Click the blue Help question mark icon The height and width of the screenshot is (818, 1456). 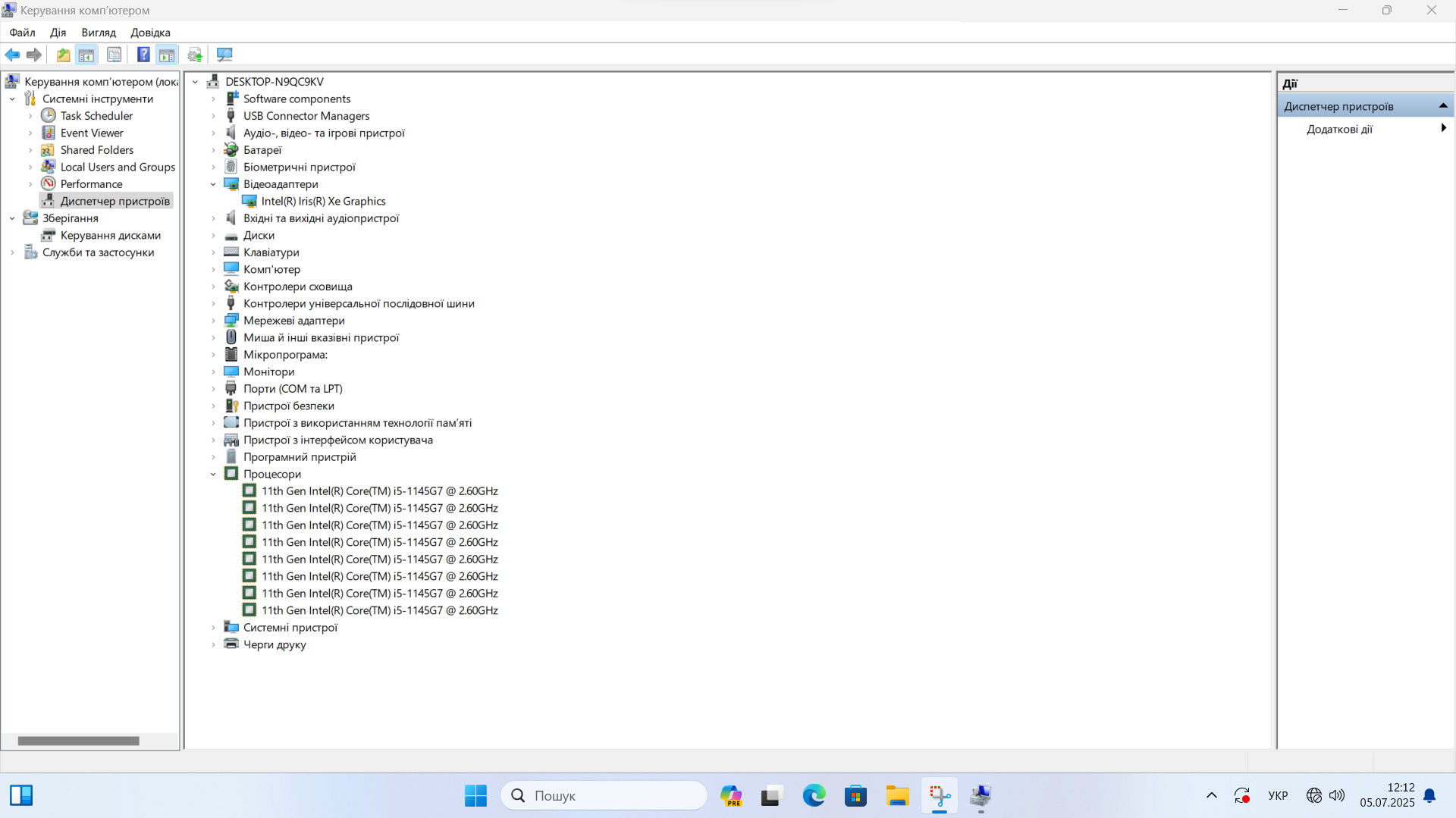tap(143, 55)
